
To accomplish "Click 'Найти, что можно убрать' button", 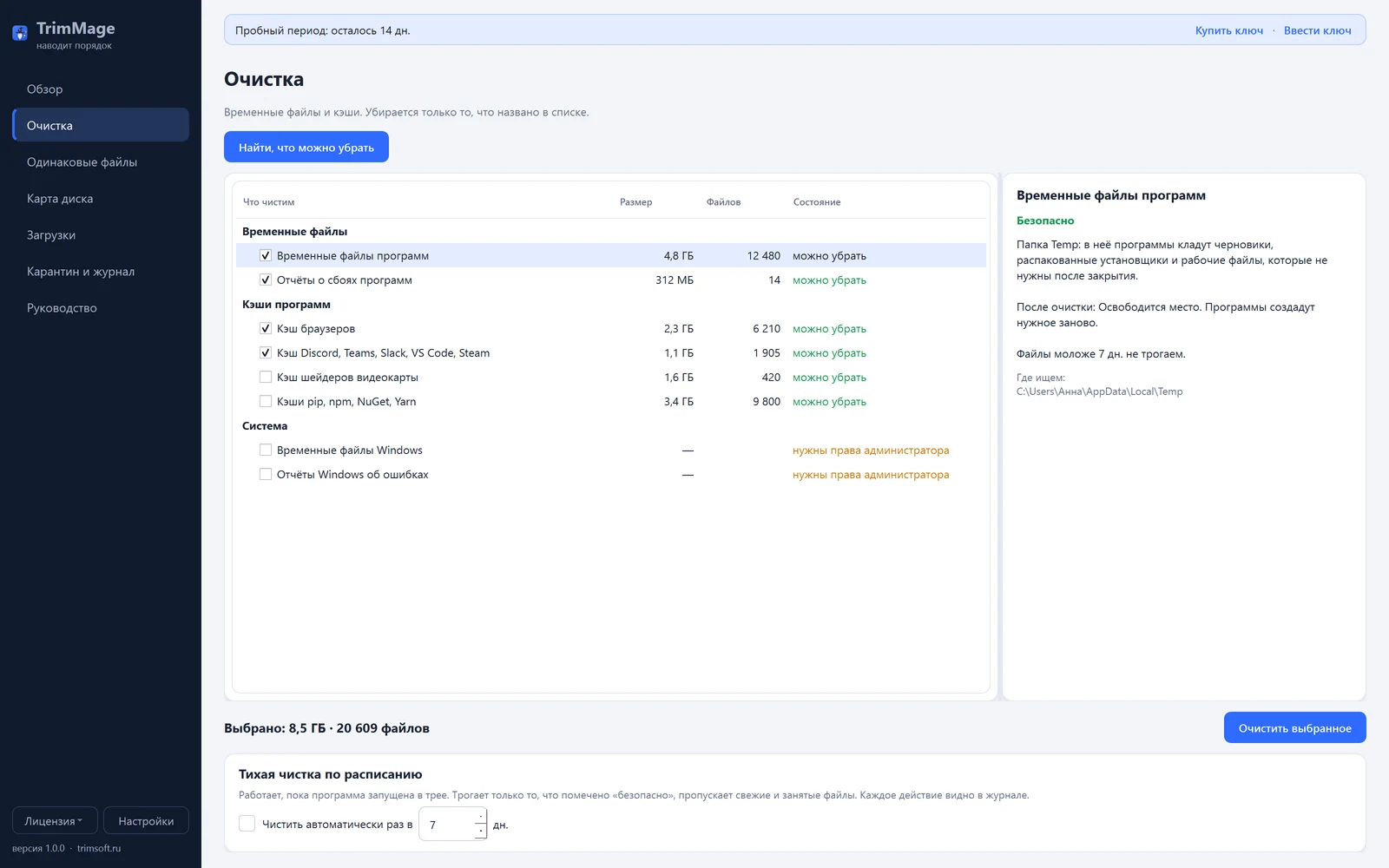I will pos(306,147).
